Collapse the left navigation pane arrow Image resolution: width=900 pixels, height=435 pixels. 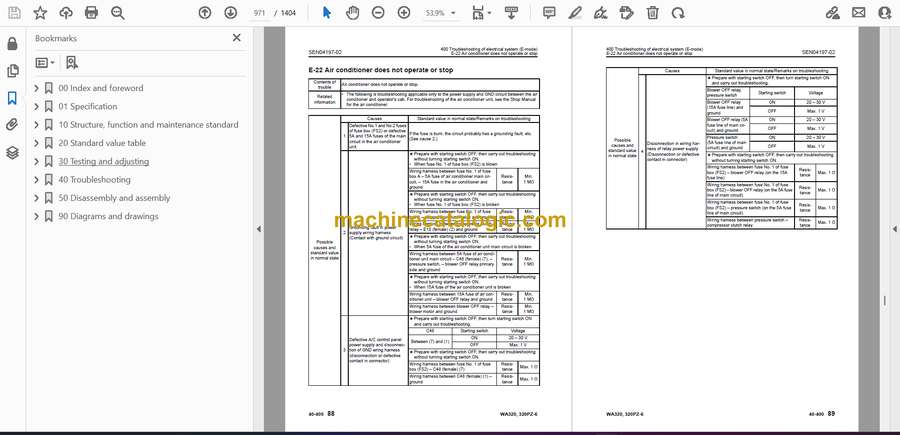pos(258,229)
